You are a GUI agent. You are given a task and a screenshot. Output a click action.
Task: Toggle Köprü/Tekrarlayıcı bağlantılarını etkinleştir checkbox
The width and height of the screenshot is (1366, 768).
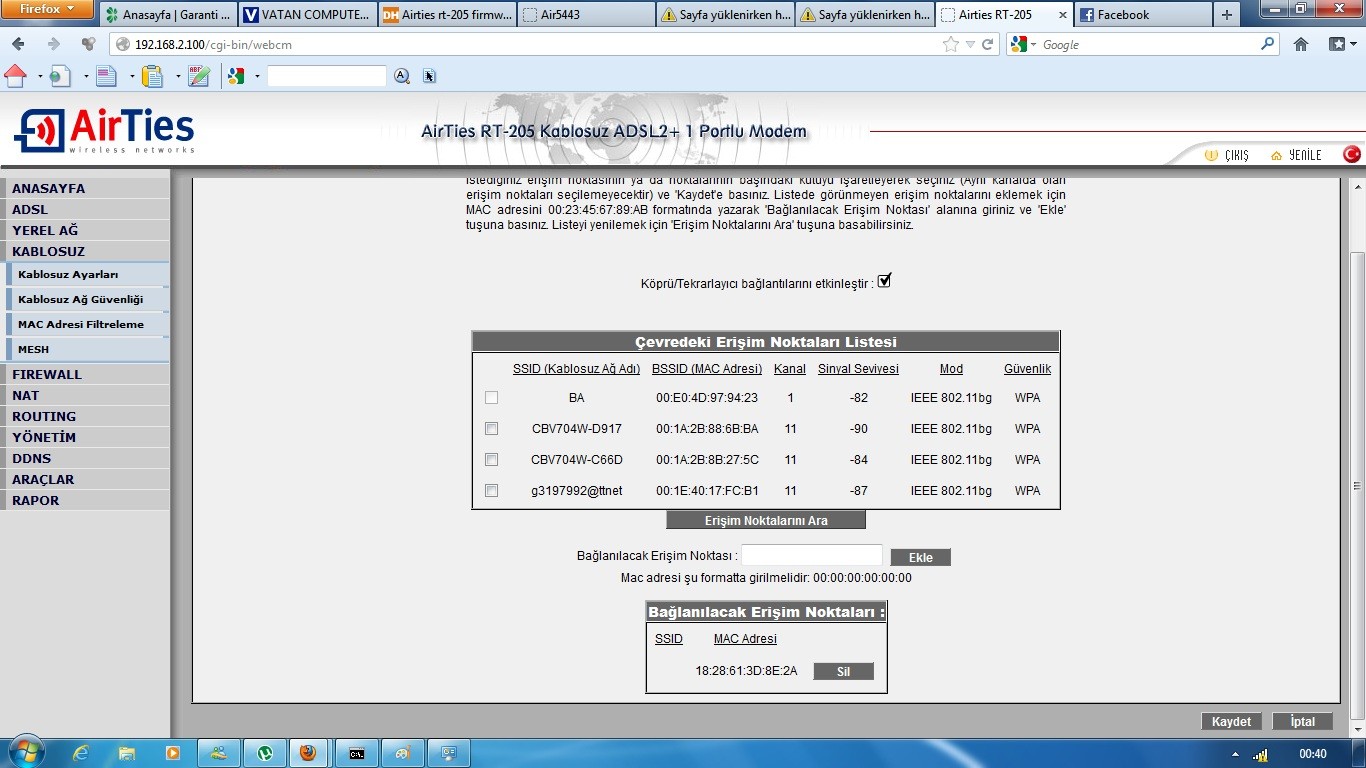pos(884,281)
